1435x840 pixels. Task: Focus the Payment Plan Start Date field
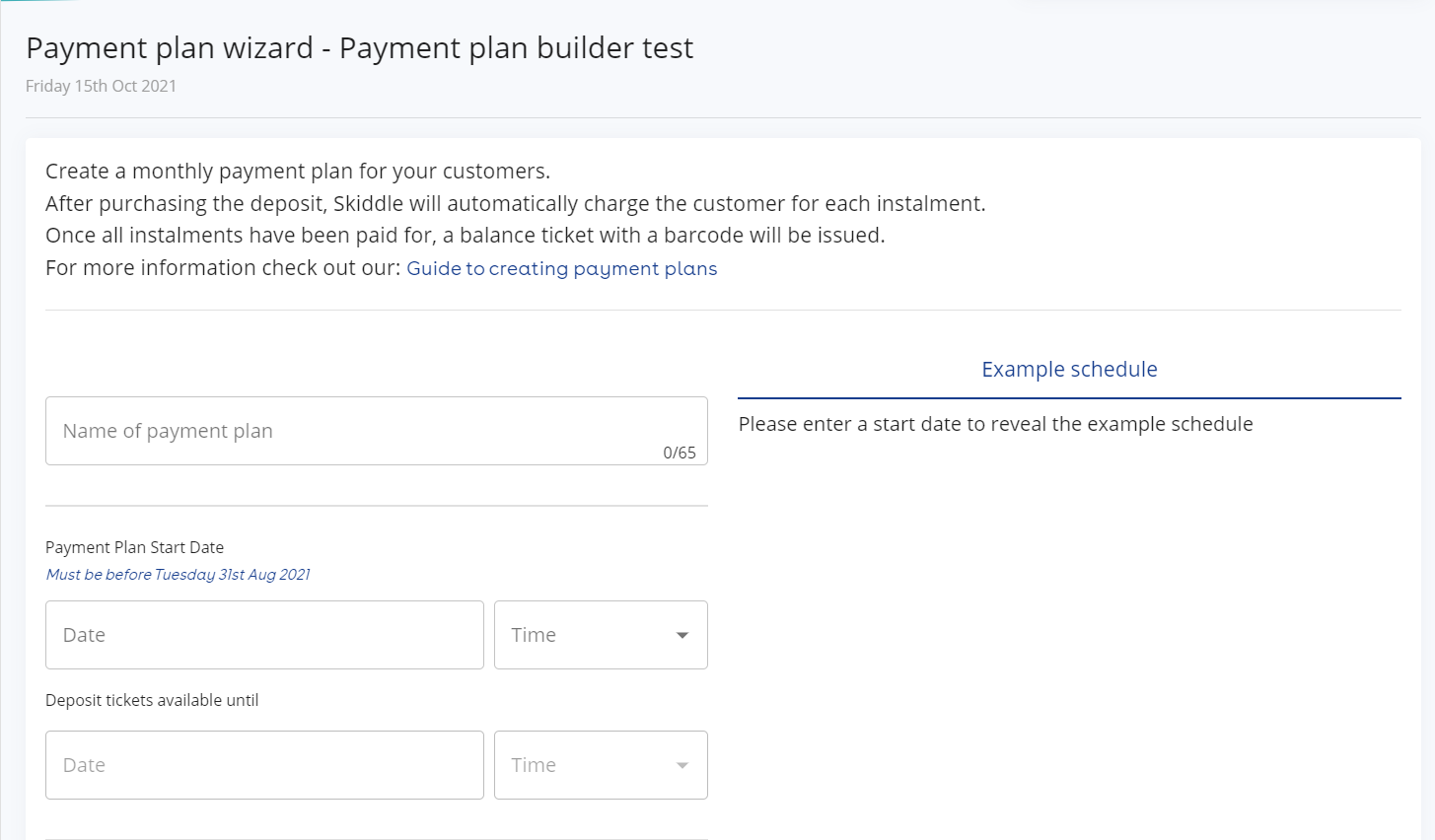coord(264,635)
